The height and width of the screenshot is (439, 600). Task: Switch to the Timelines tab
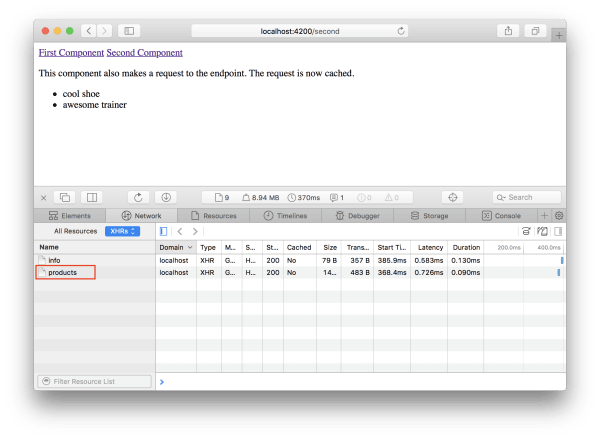(285, 216)
